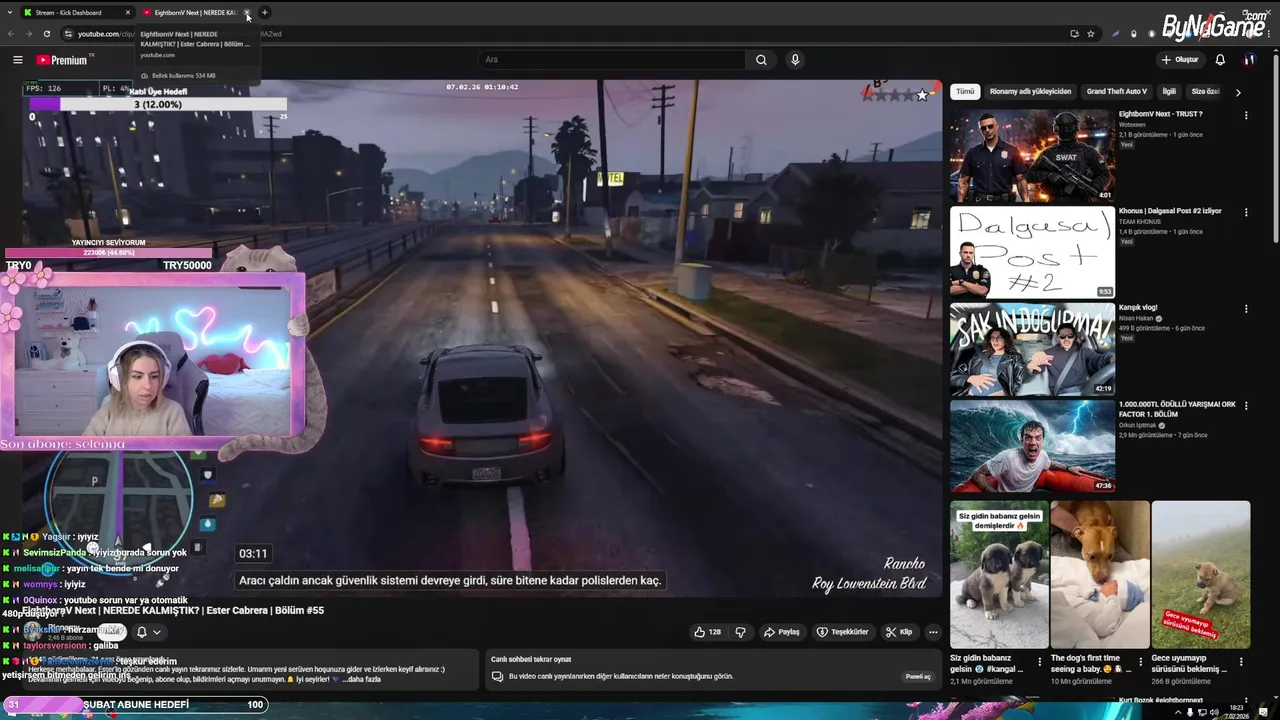1280x720 pixels.
Task: Open the Dalgasal Post #2 video thumbnail
Action: pyautogui.click(x=1032, y=252)
